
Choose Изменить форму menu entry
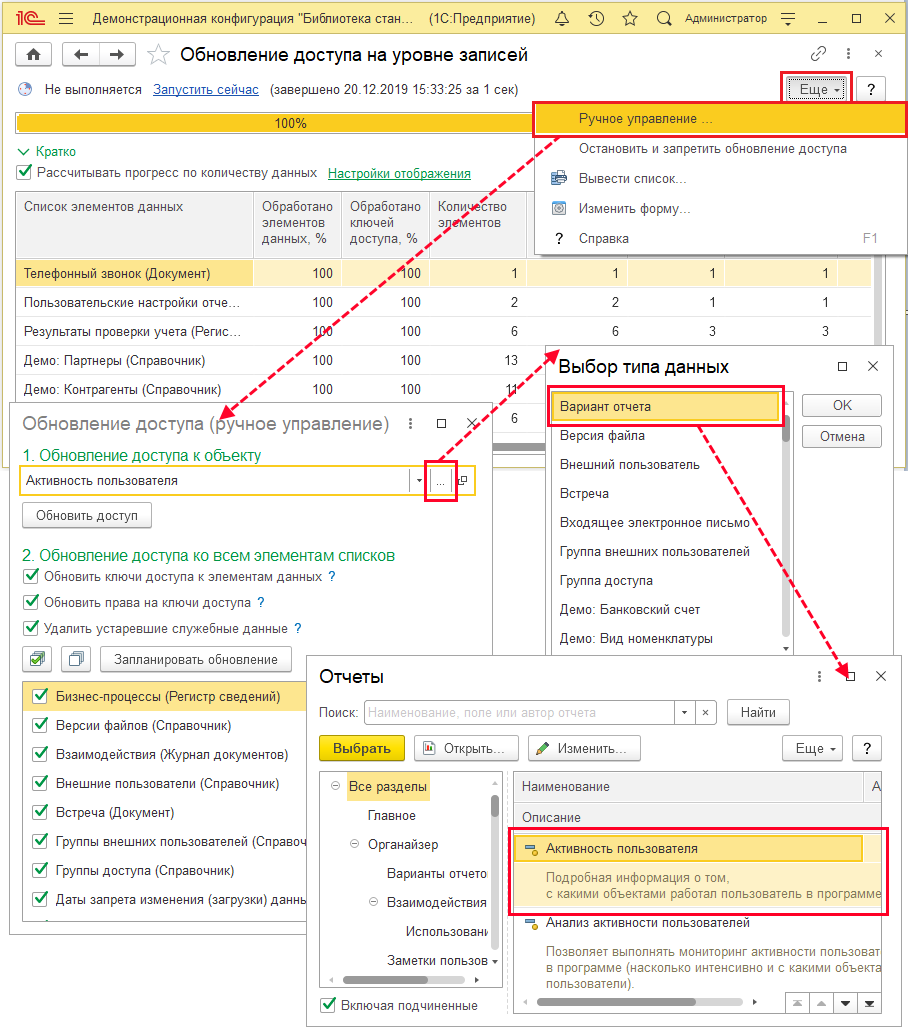720,208
